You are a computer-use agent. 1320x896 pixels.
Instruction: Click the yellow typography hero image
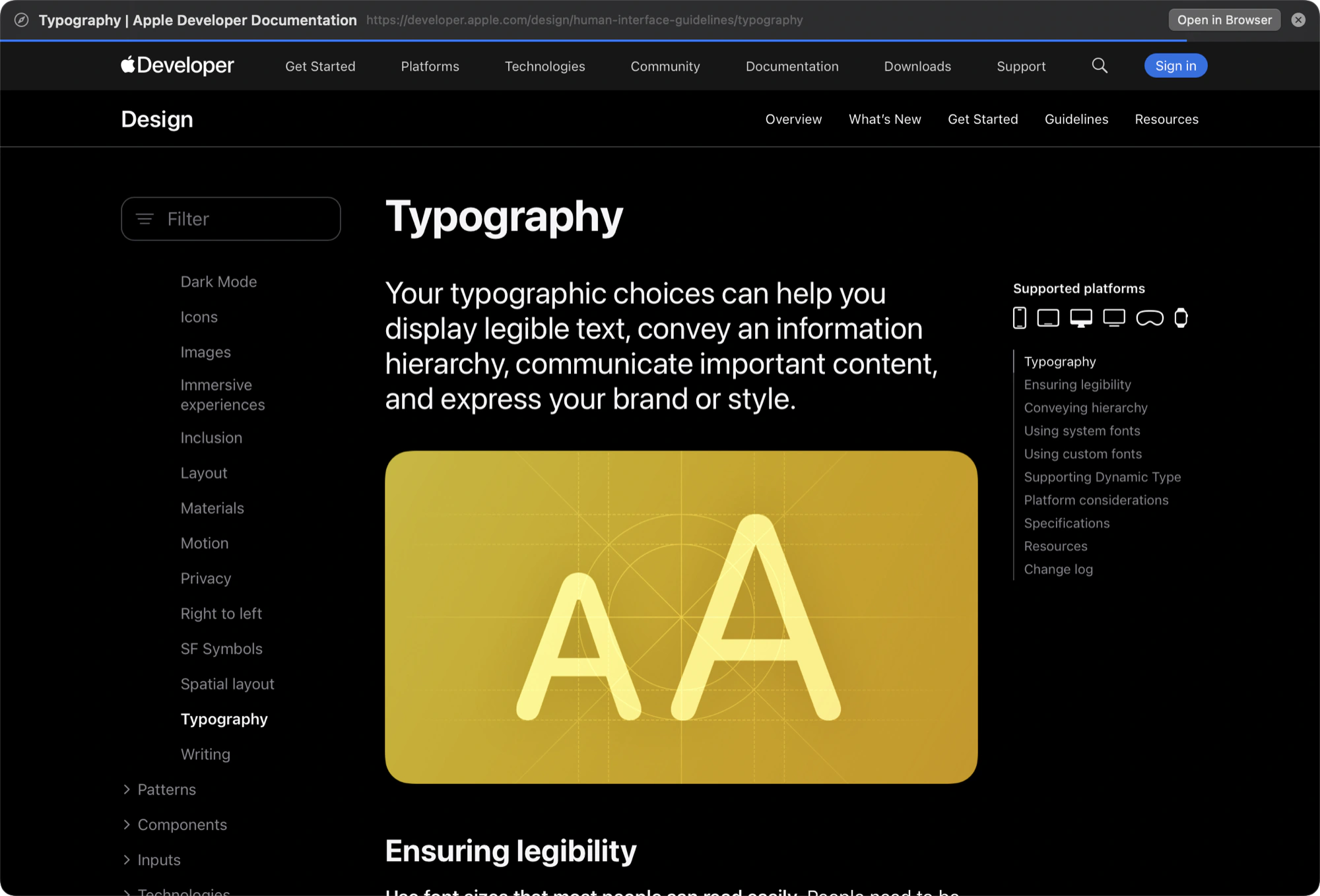681,617
